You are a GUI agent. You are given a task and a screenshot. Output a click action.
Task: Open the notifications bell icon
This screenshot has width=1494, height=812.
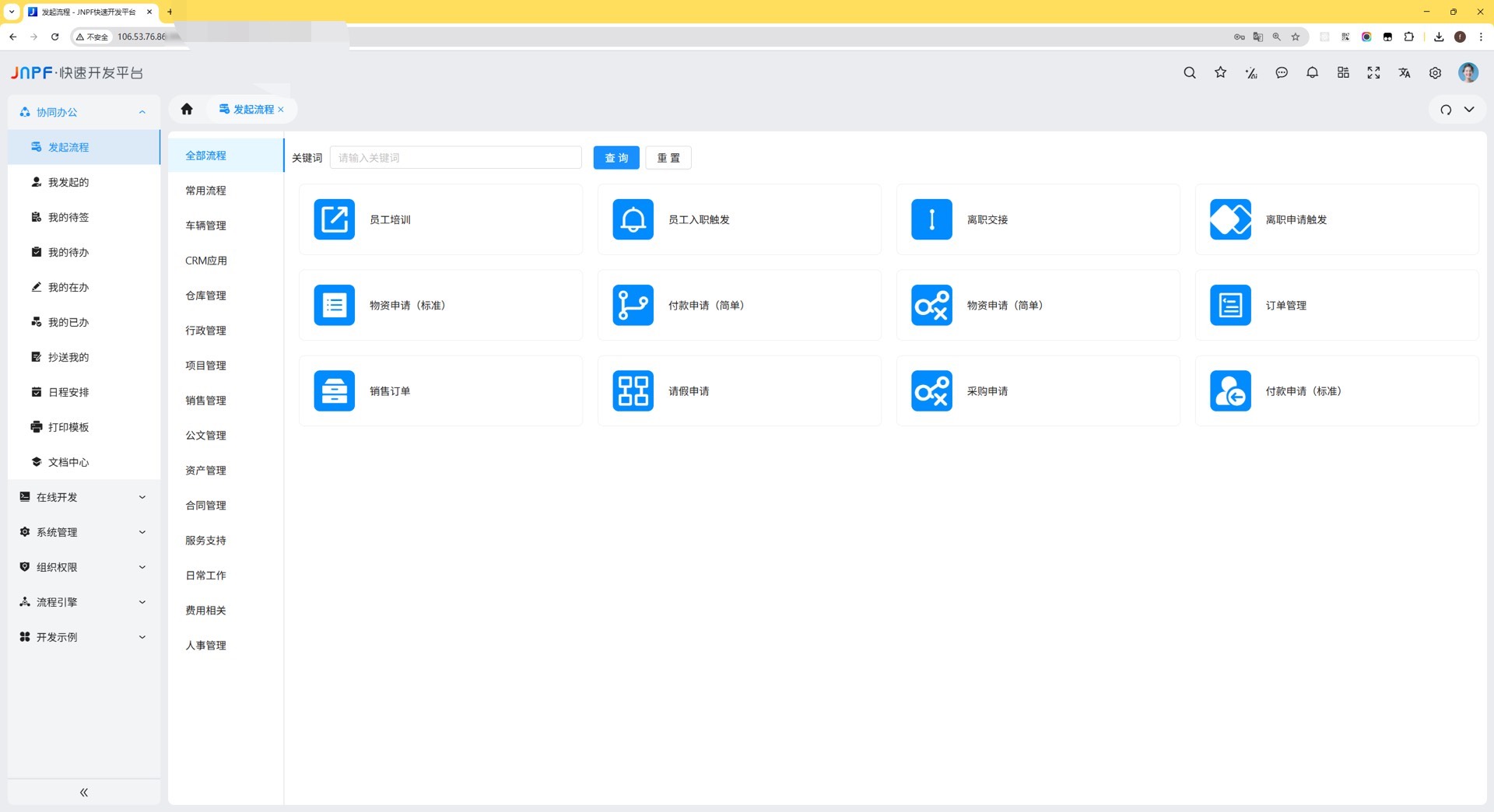point(1312,73)
